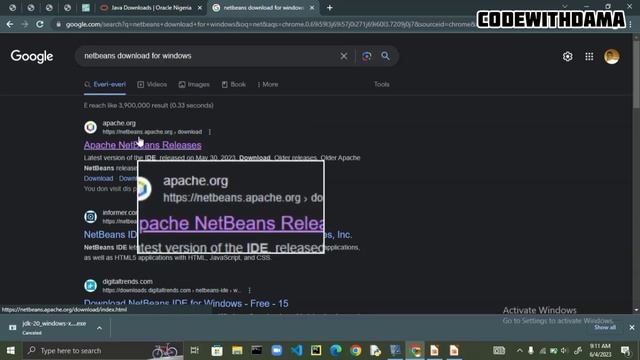Click the Google logo
640x360 pixels.
[32, 56]
